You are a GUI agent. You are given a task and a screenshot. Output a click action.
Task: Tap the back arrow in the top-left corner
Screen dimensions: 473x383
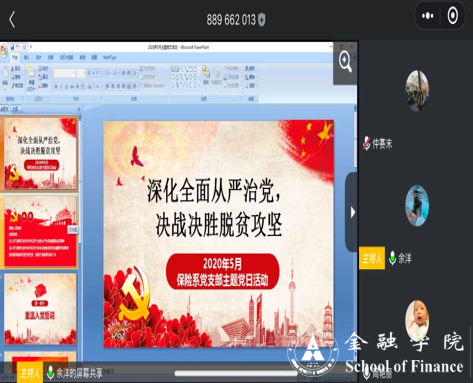tap(12, 20)
